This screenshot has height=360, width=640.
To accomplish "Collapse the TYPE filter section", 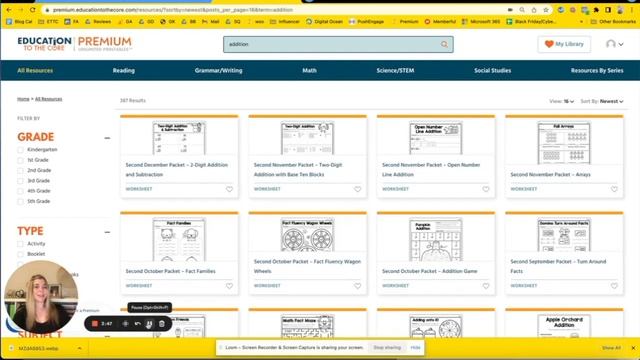I will pyautogui.click(x=107, y=232).
